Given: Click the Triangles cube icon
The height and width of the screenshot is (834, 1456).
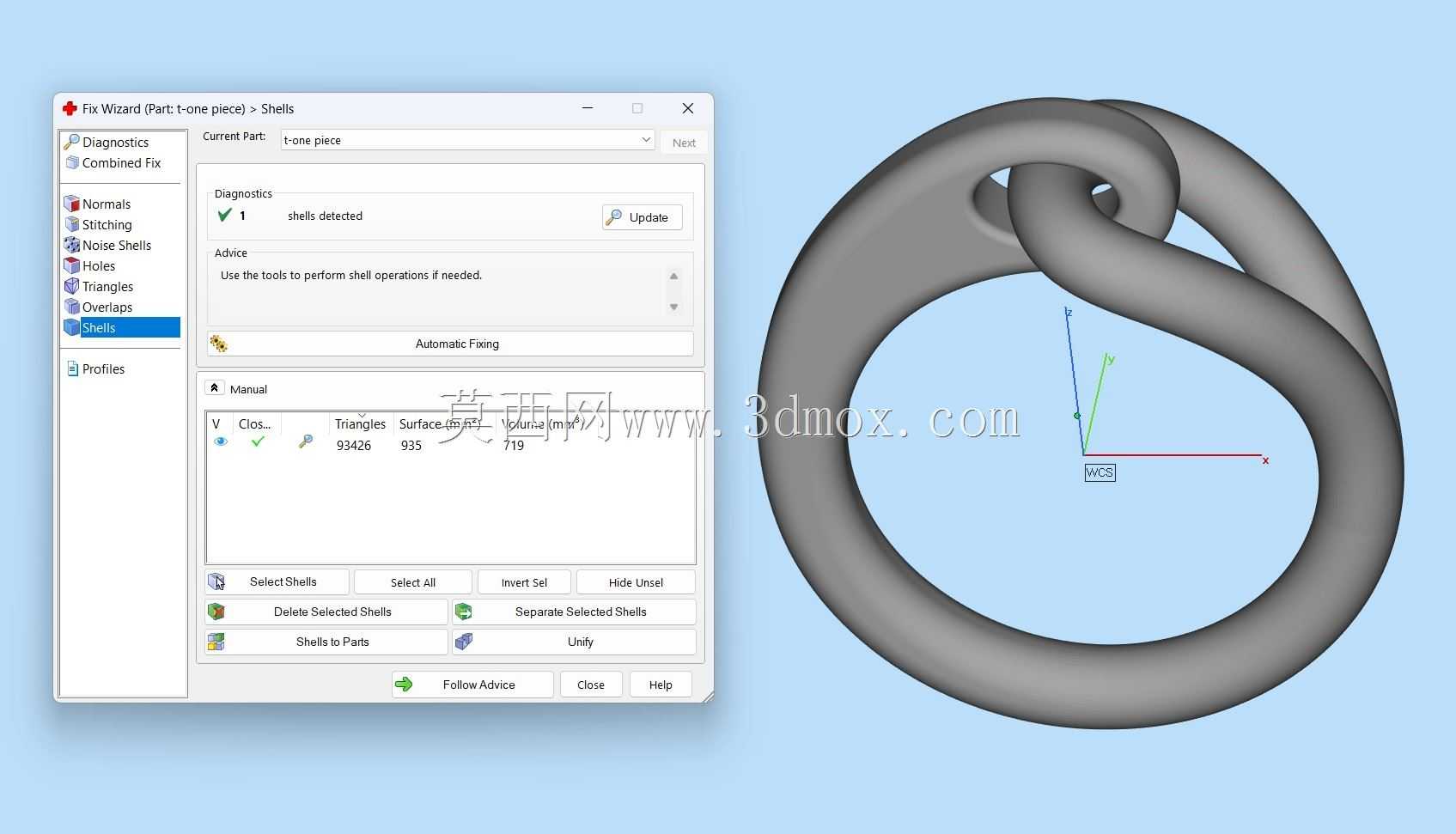Looking at the screenshot, I should click(x=72, y=286).
